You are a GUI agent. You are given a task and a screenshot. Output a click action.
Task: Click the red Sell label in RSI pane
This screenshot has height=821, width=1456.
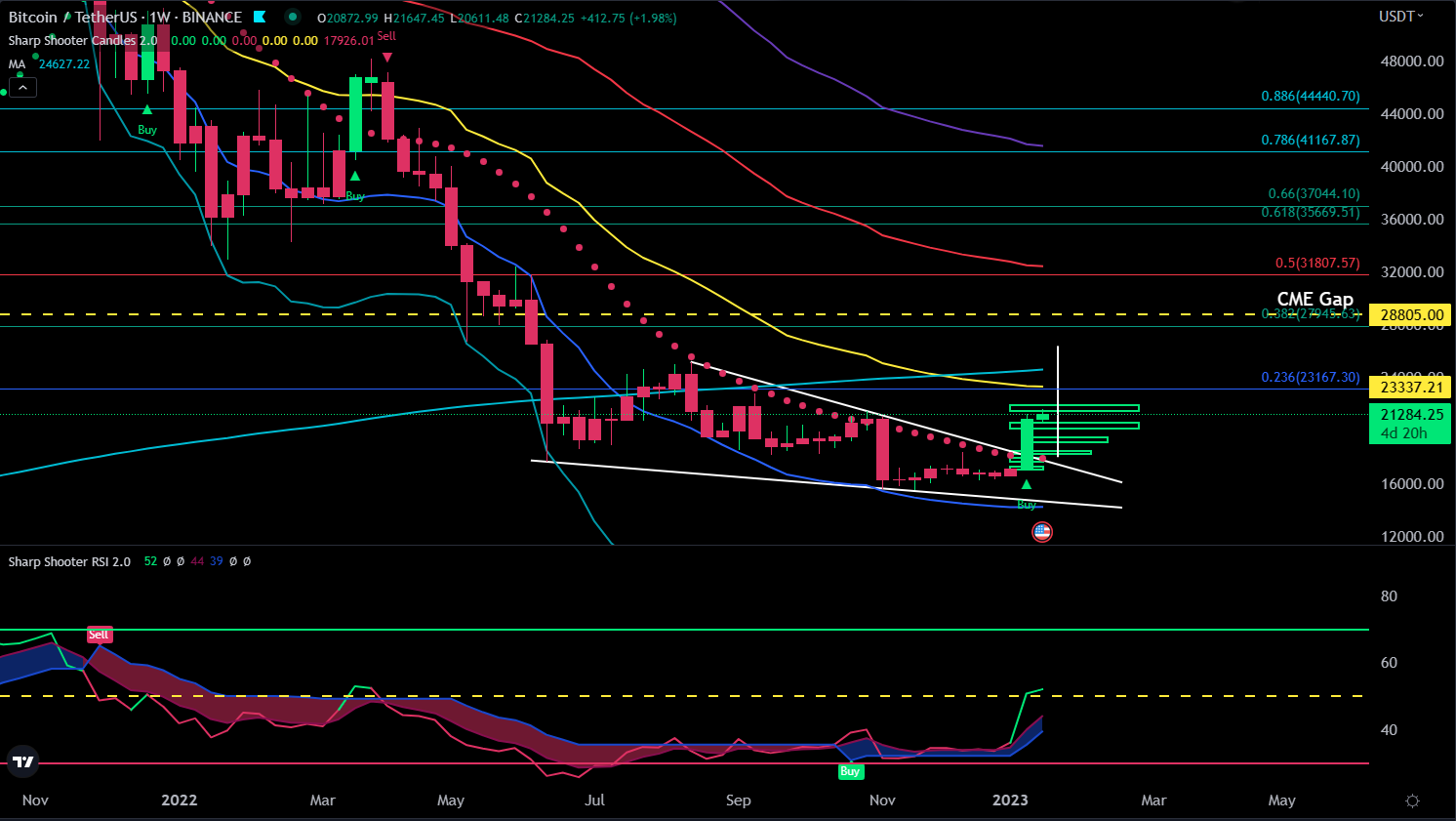[x=99, y=635]
